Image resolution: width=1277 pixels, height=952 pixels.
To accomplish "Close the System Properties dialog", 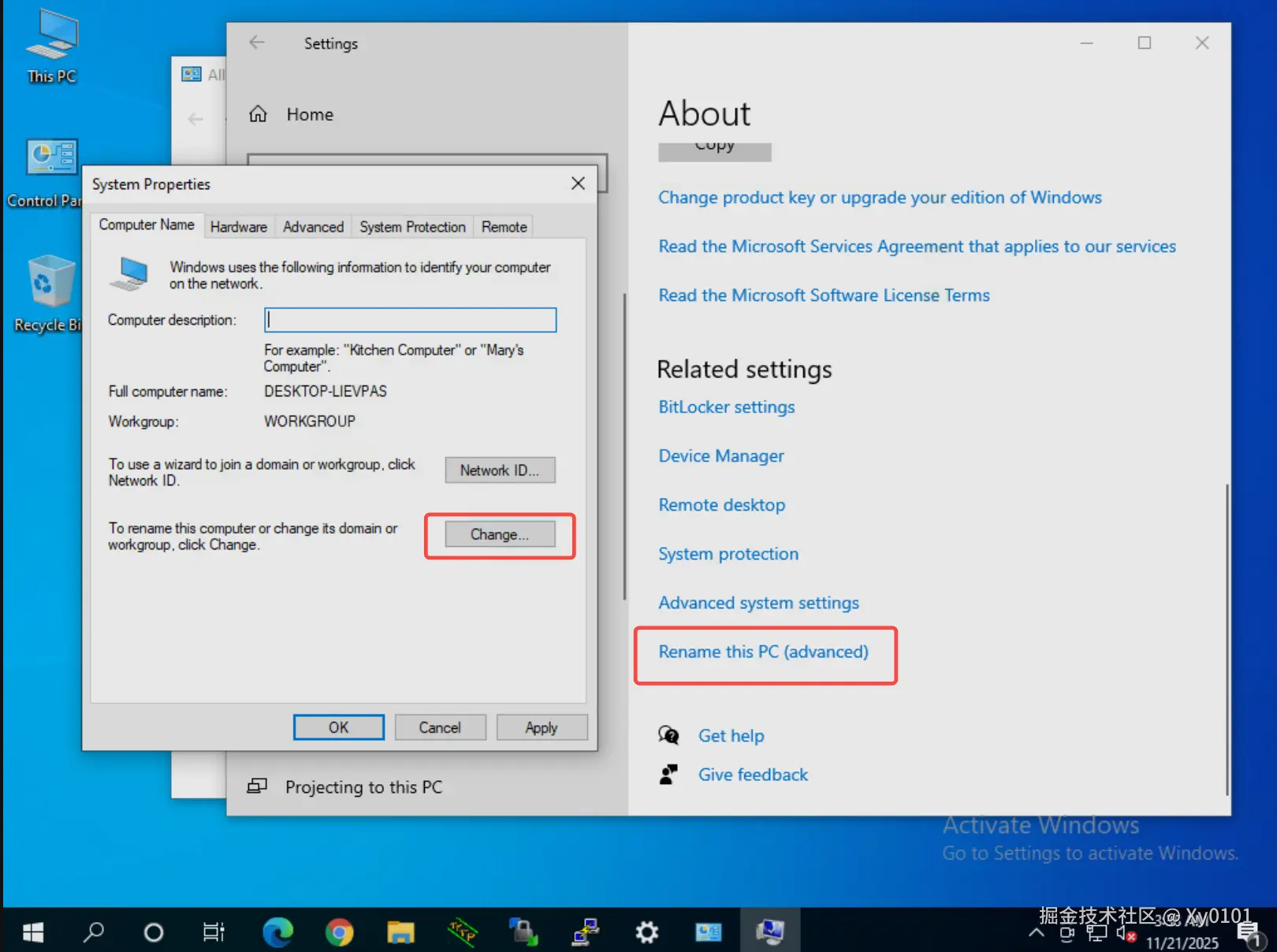I will pos(578,184).
